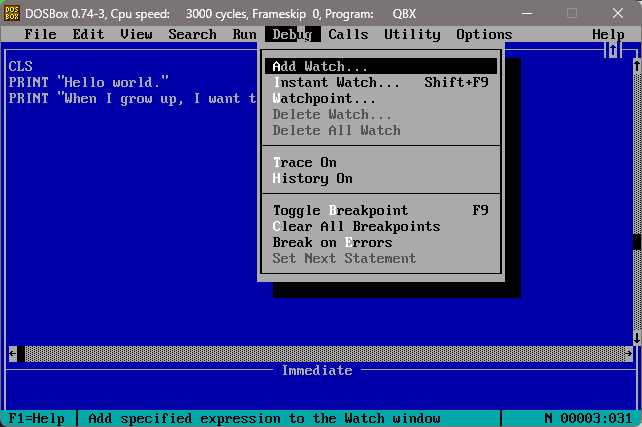Select Clear All Breakpoints entry
642x427 pixels.
(x=381, y=226)
